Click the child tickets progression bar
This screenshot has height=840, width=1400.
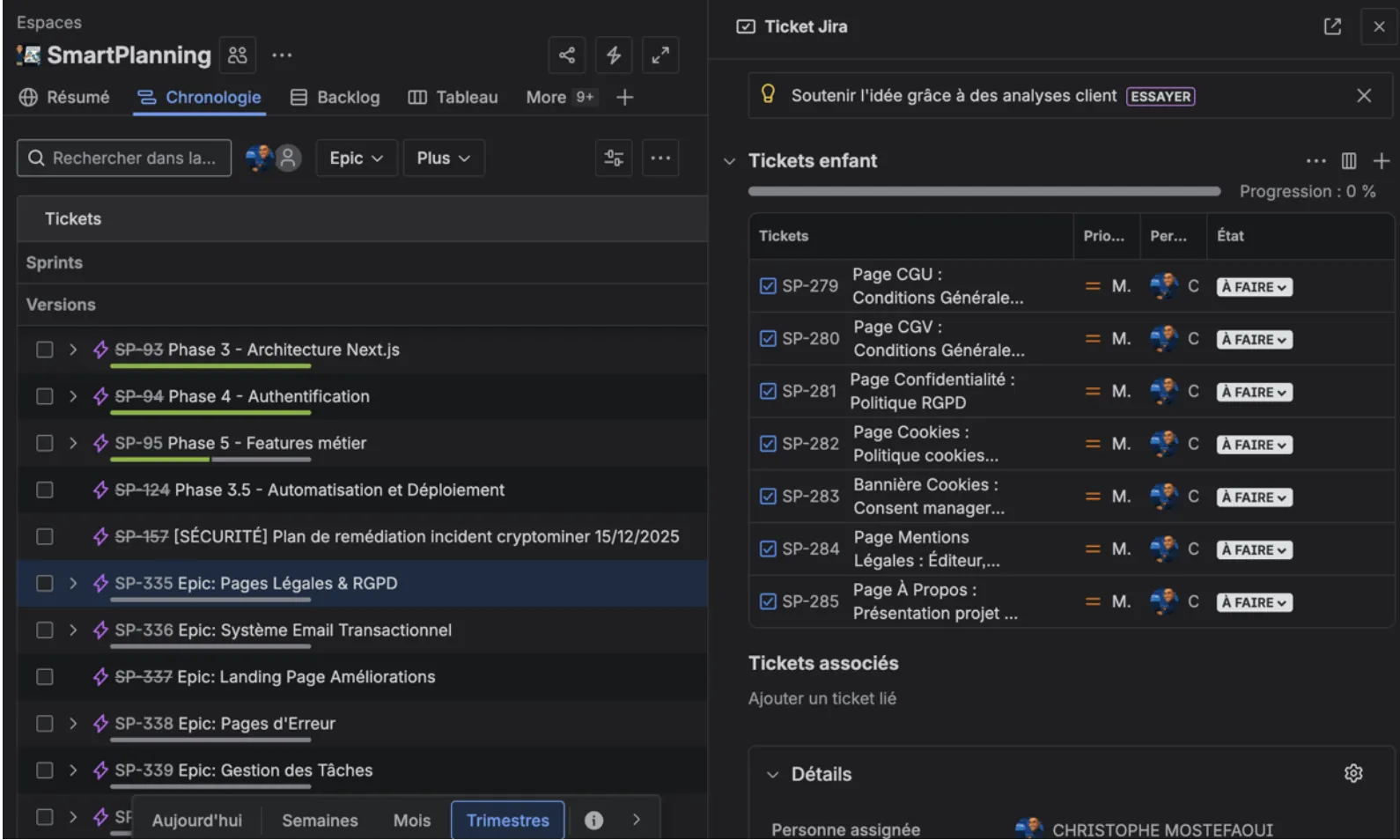click(984, 191)
